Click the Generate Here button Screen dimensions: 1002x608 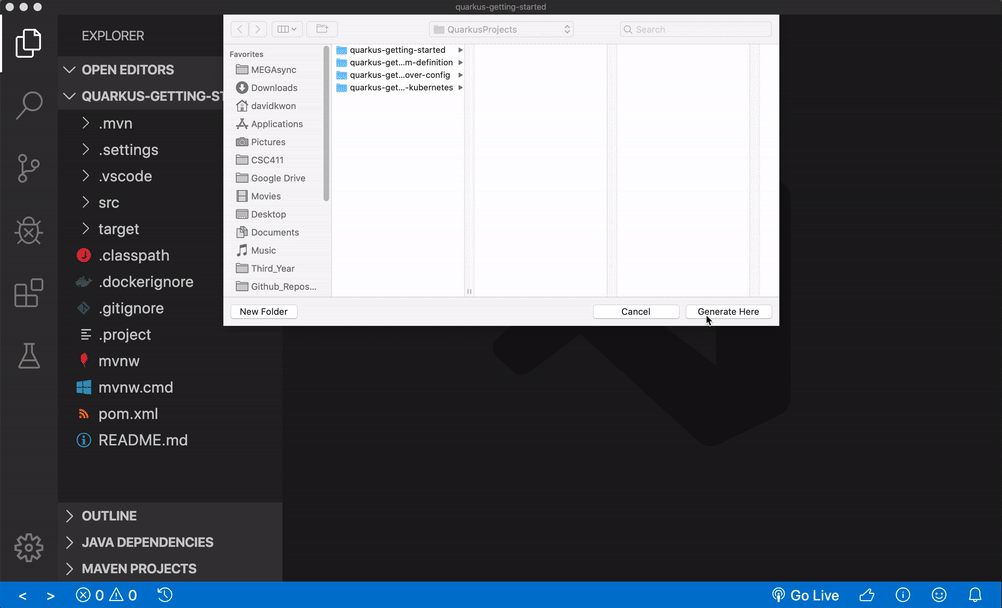pyautogui.click(x=728, y=312)
